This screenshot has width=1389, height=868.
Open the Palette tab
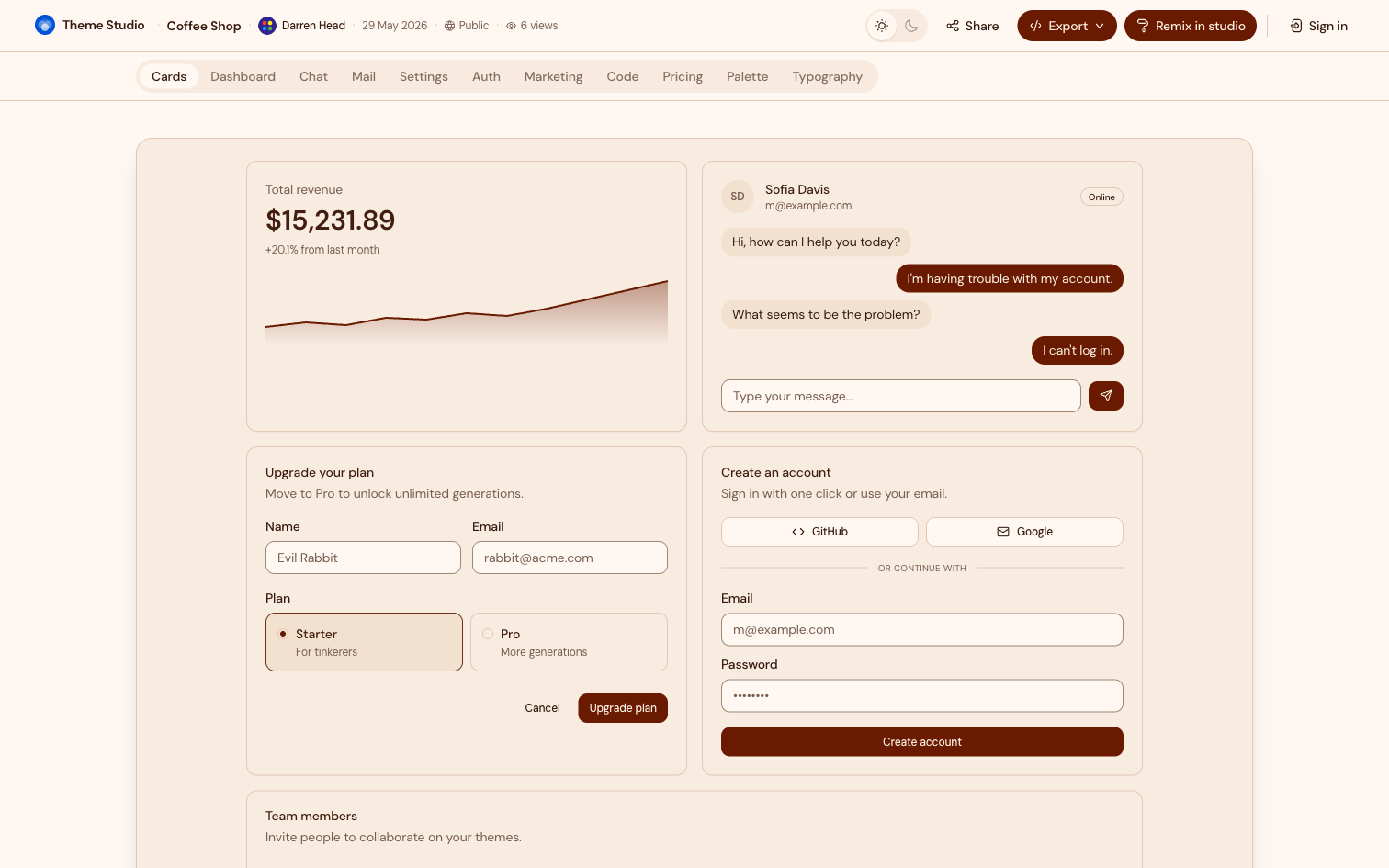coord(747,76)
